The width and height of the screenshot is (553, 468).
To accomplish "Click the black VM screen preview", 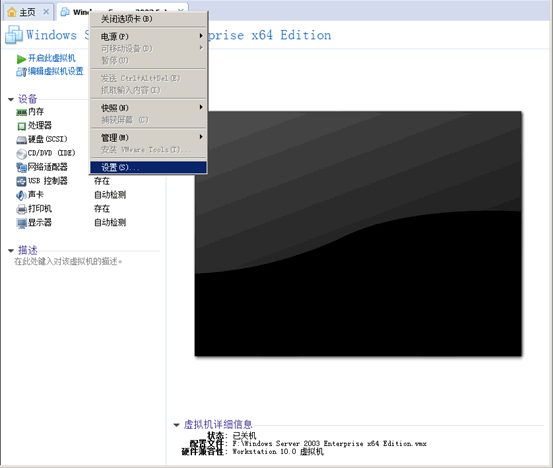I will 358,233.
